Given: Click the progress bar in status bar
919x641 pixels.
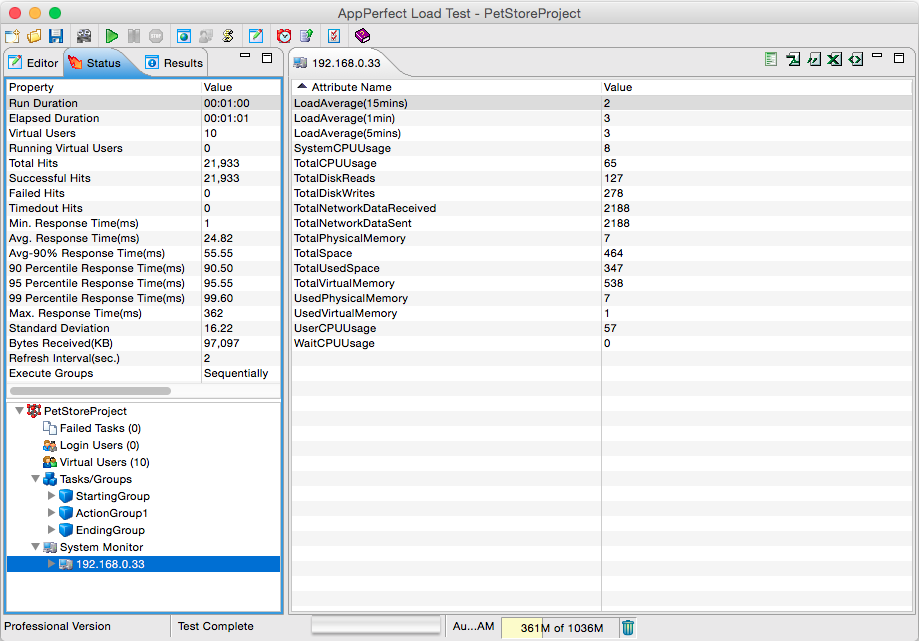Looking at the screenshot, I should (376, 625).
